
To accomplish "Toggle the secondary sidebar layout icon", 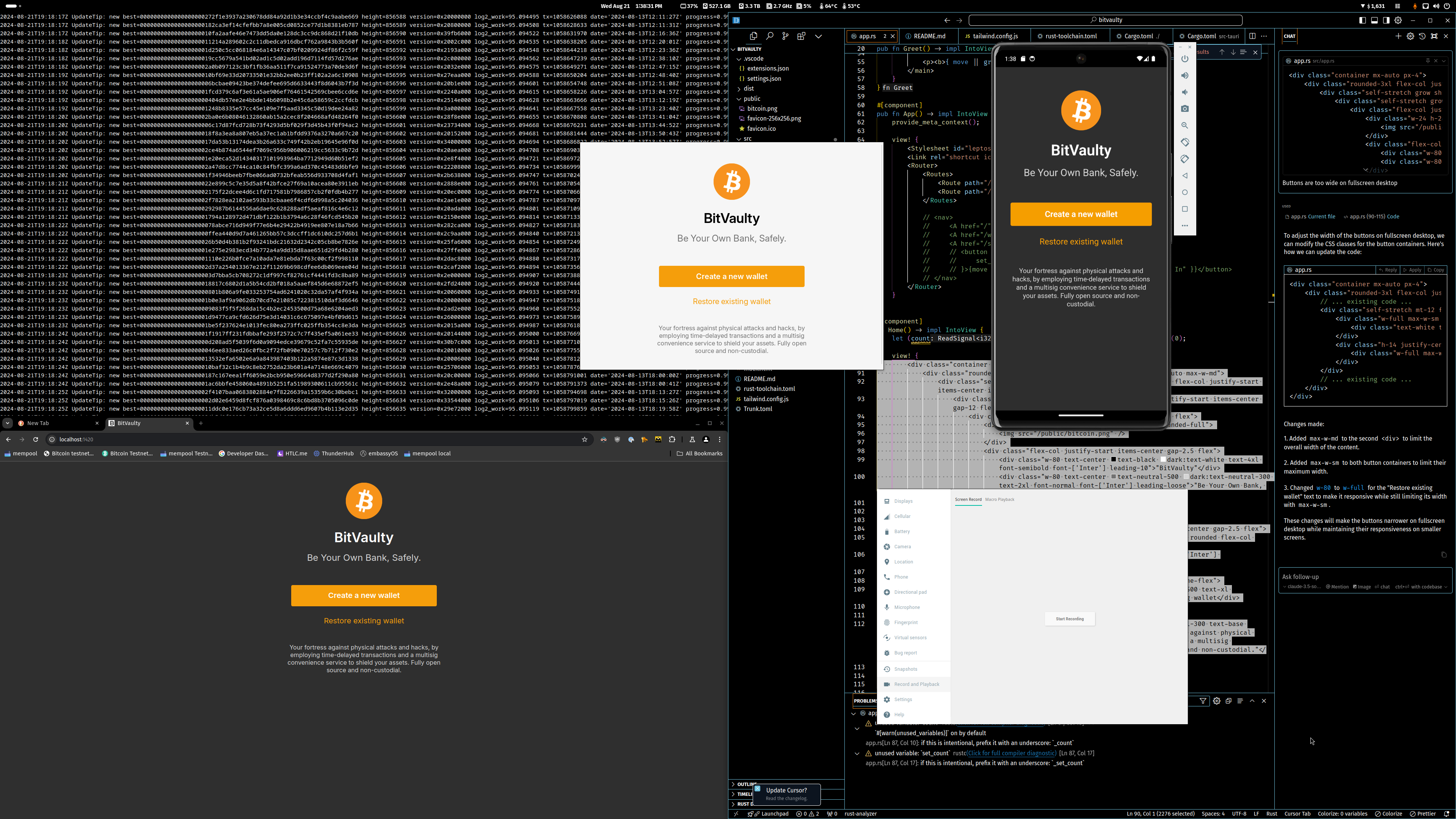I will [1386, 20].
